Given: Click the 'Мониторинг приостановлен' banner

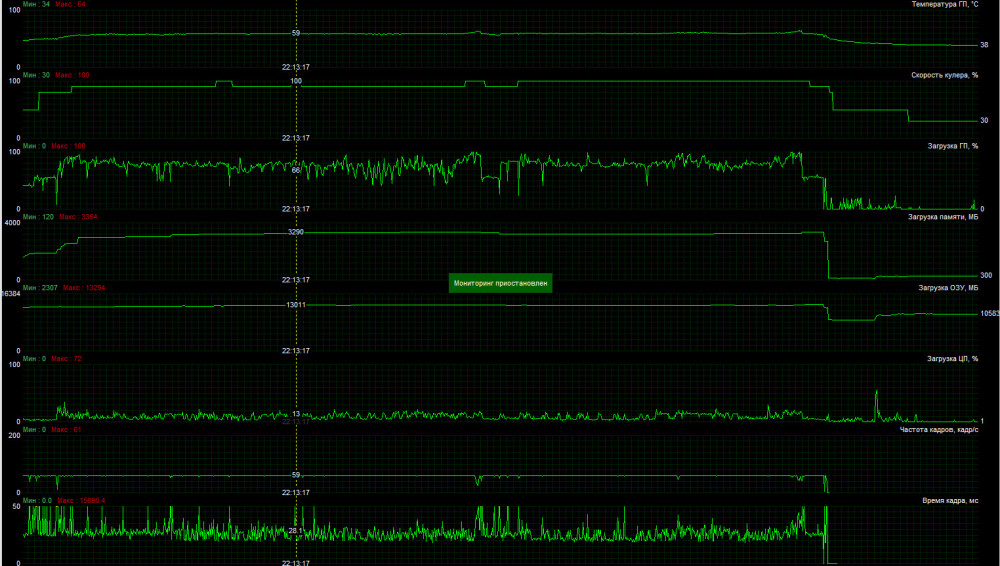Looking at the screenshot, I should coord(500,283).
